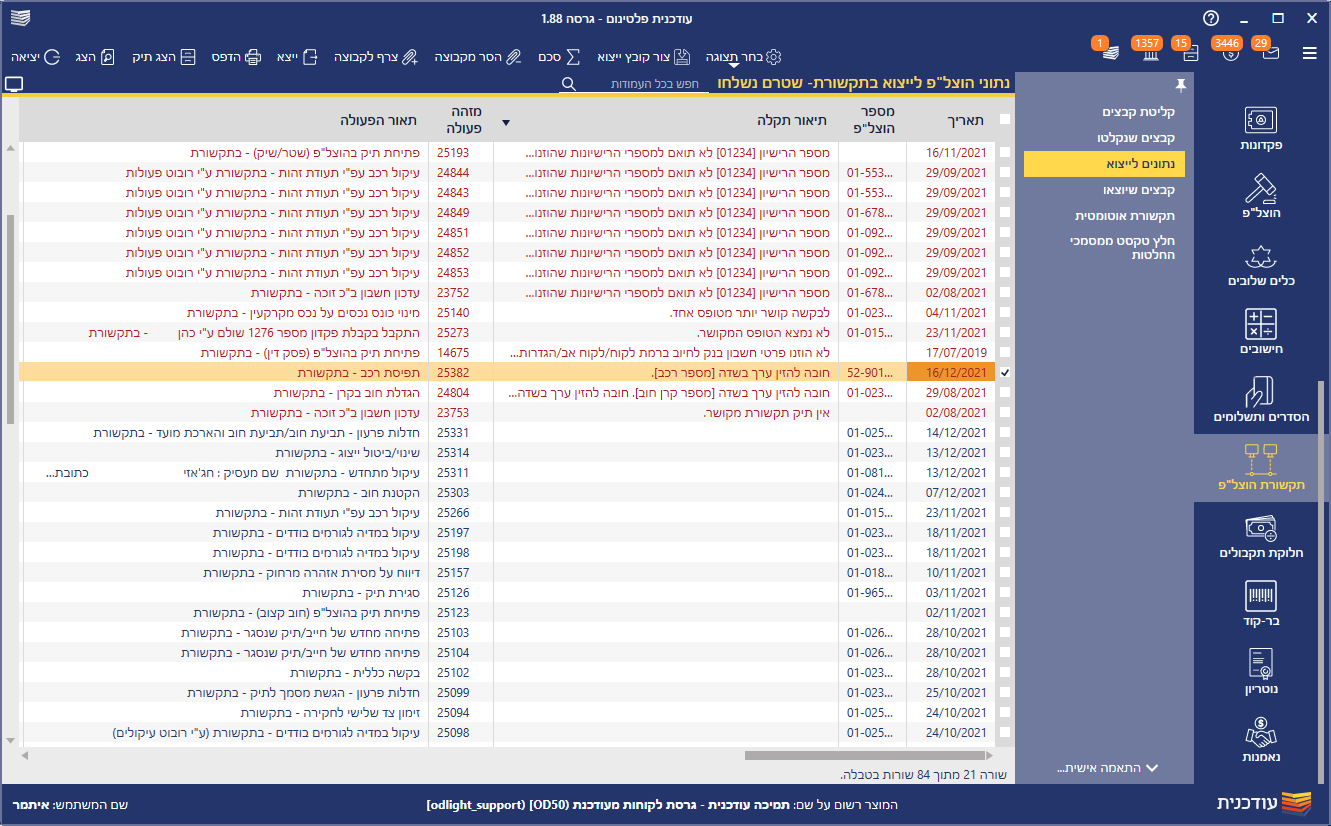
Task: Click the סכם sigma icon
Action: tap(574, 57)
